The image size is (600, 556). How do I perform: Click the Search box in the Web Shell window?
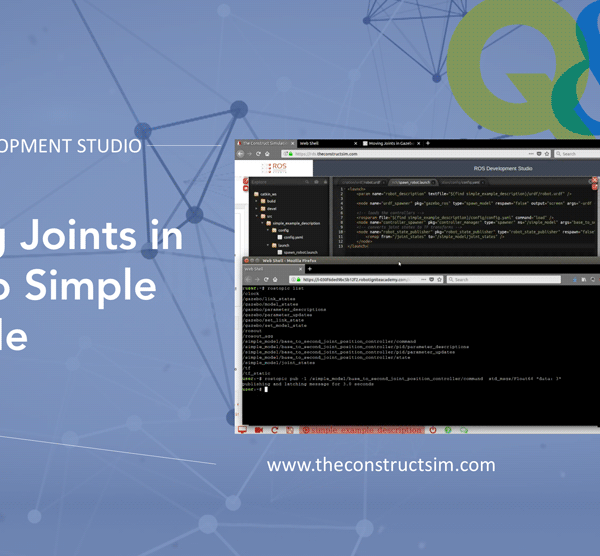[x=504, y=279]
